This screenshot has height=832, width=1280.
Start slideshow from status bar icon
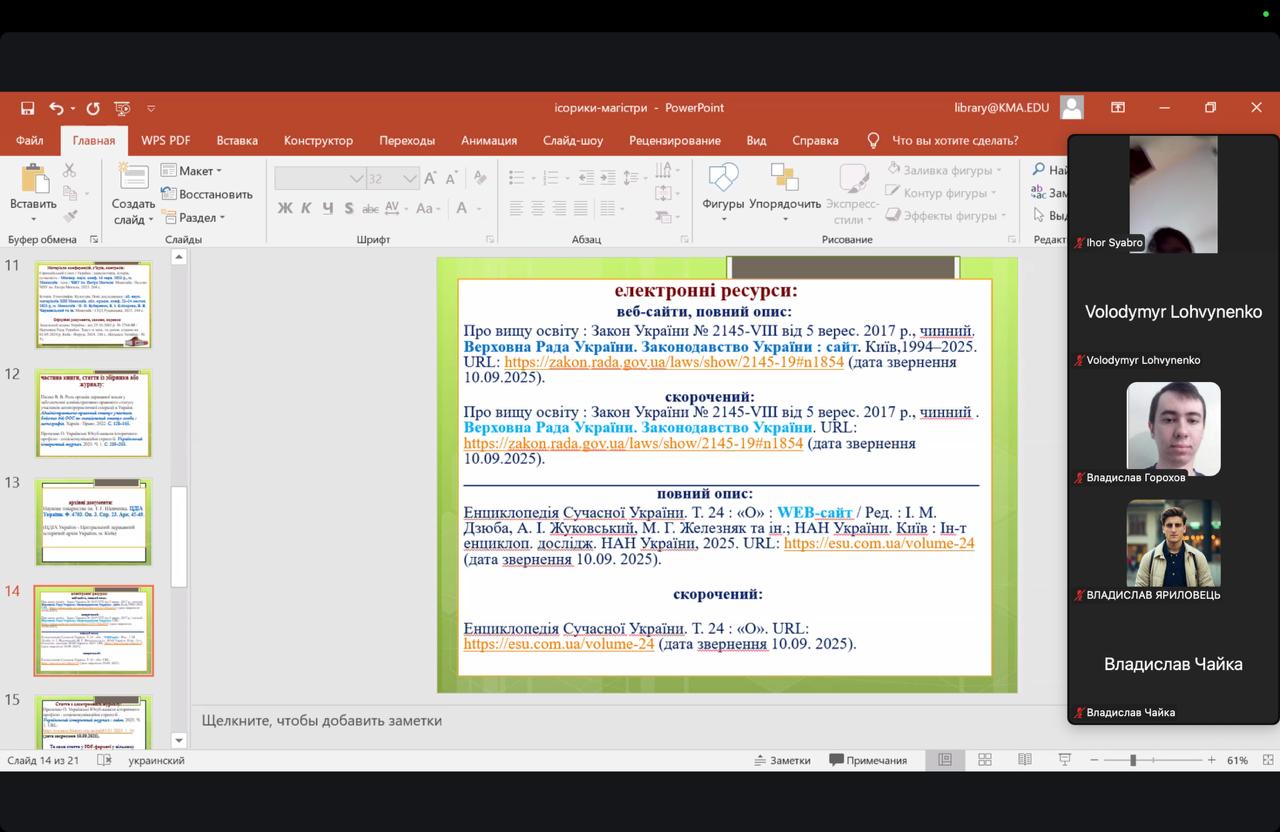pos(1064,760)
